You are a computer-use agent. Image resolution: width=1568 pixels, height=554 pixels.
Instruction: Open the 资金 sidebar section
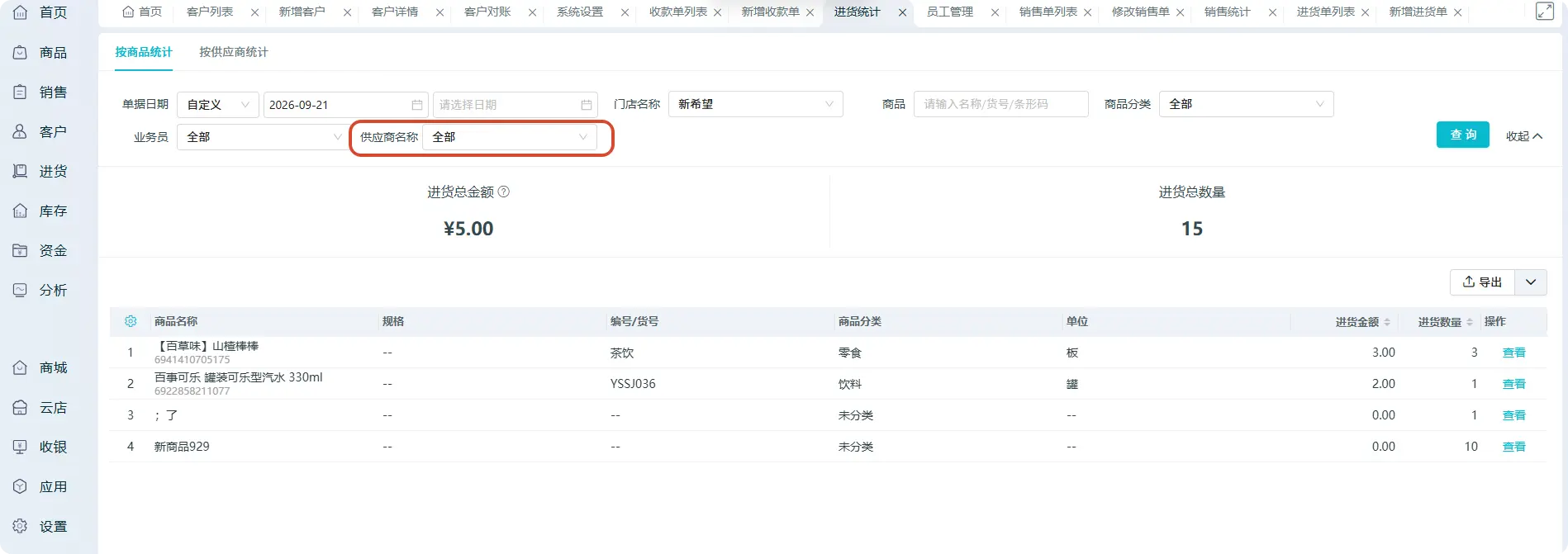pos(41,251)
